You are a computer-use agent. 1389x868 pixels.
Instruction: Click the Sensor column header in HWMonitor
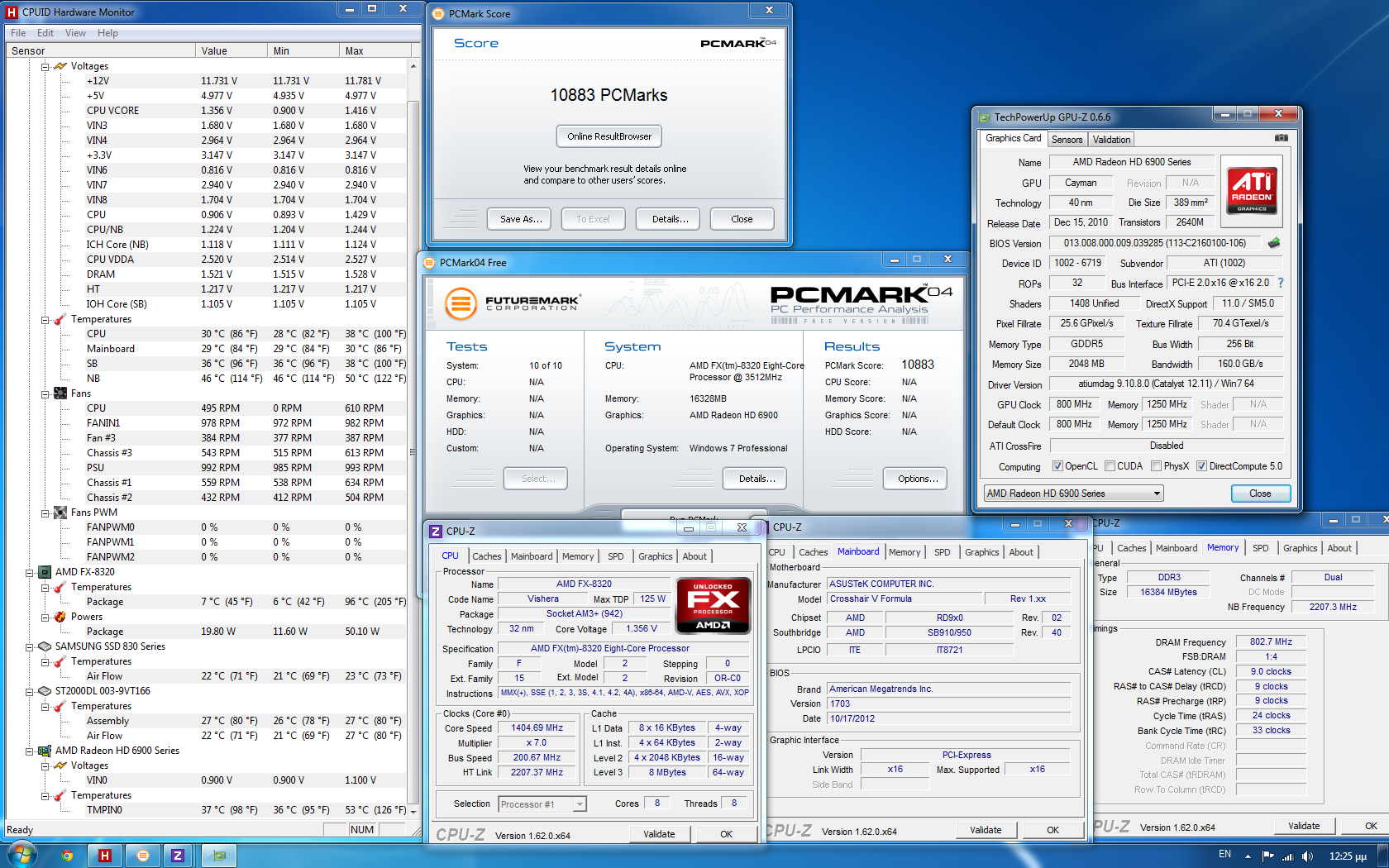click(x=100, y=51)
